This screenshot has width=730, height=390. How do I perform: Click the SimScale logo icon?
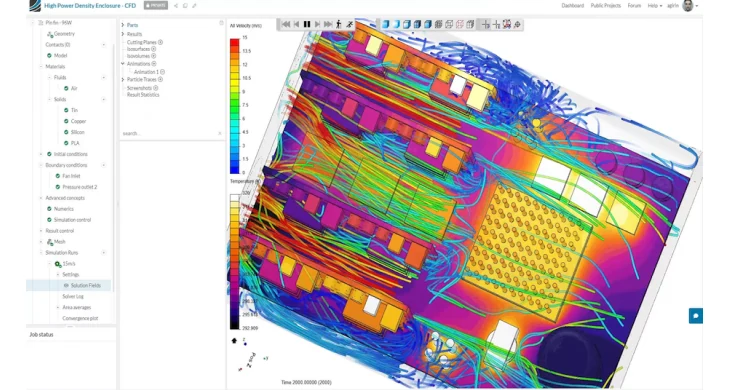click(x=35, y=6)
